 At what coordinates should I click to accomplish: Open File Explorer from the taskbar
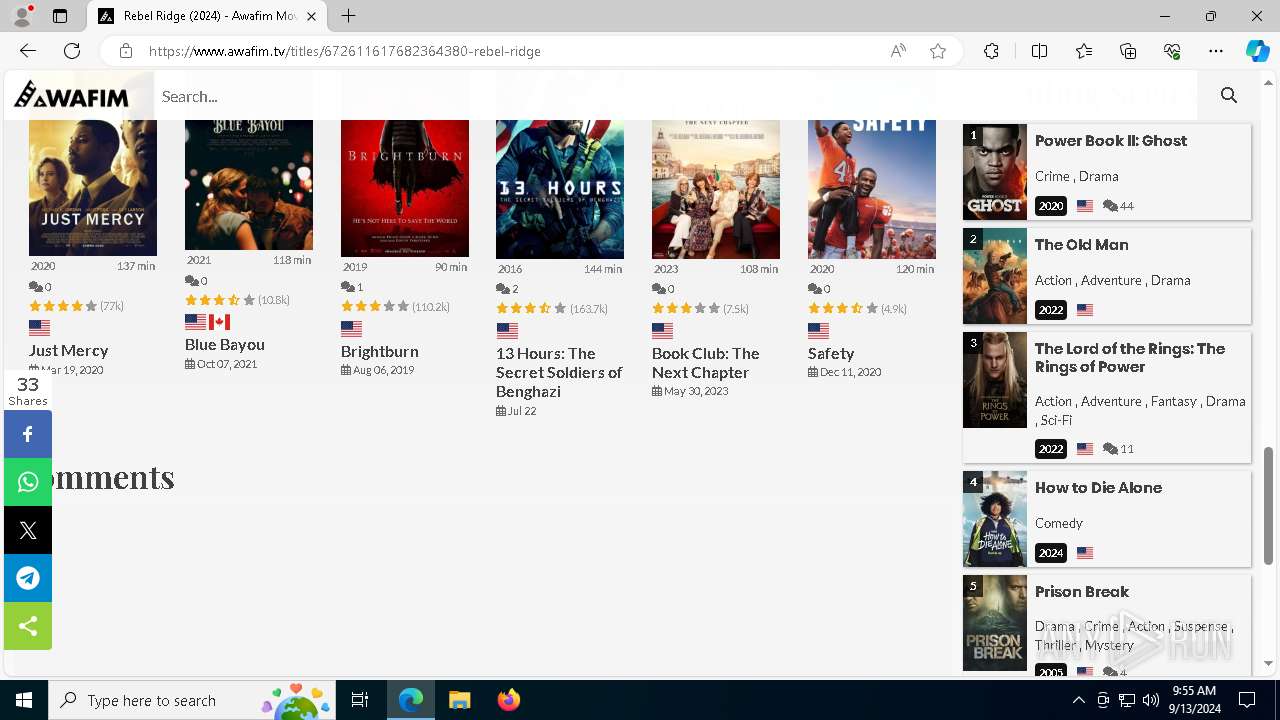(459, 700)
